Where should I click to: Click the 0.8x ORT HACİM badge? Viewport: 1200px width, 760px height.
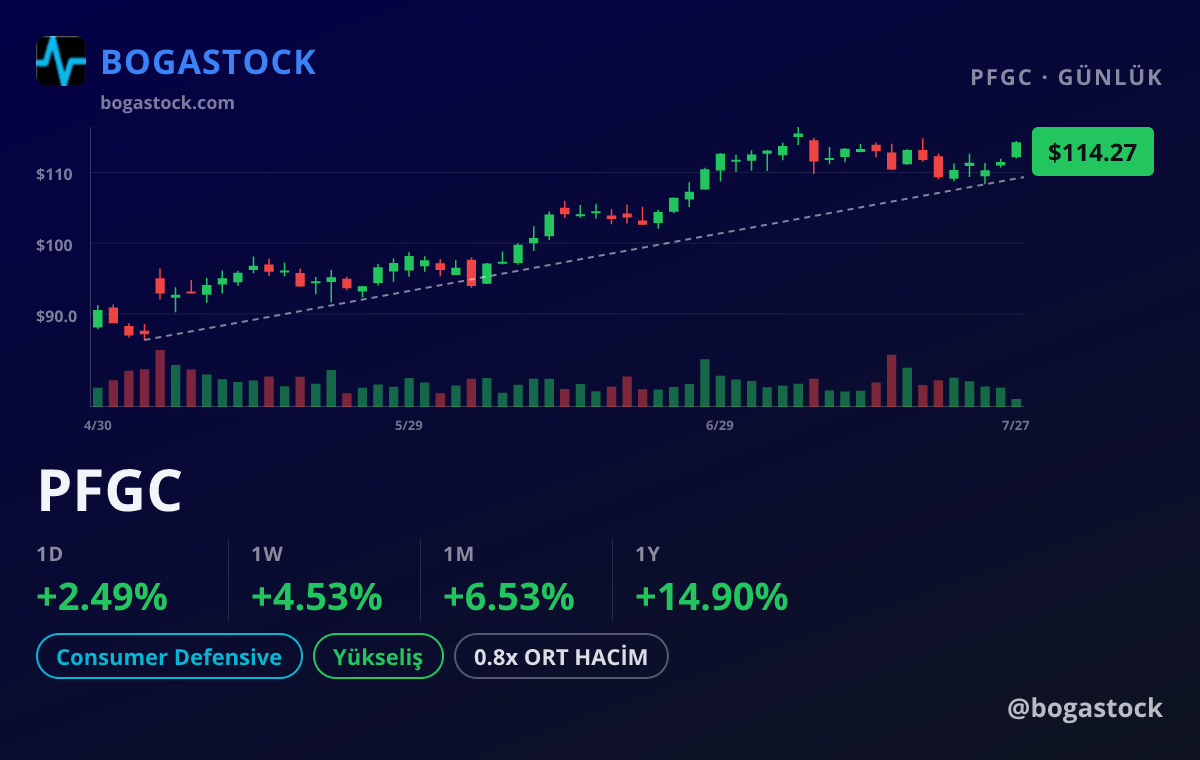click(561, 657)
